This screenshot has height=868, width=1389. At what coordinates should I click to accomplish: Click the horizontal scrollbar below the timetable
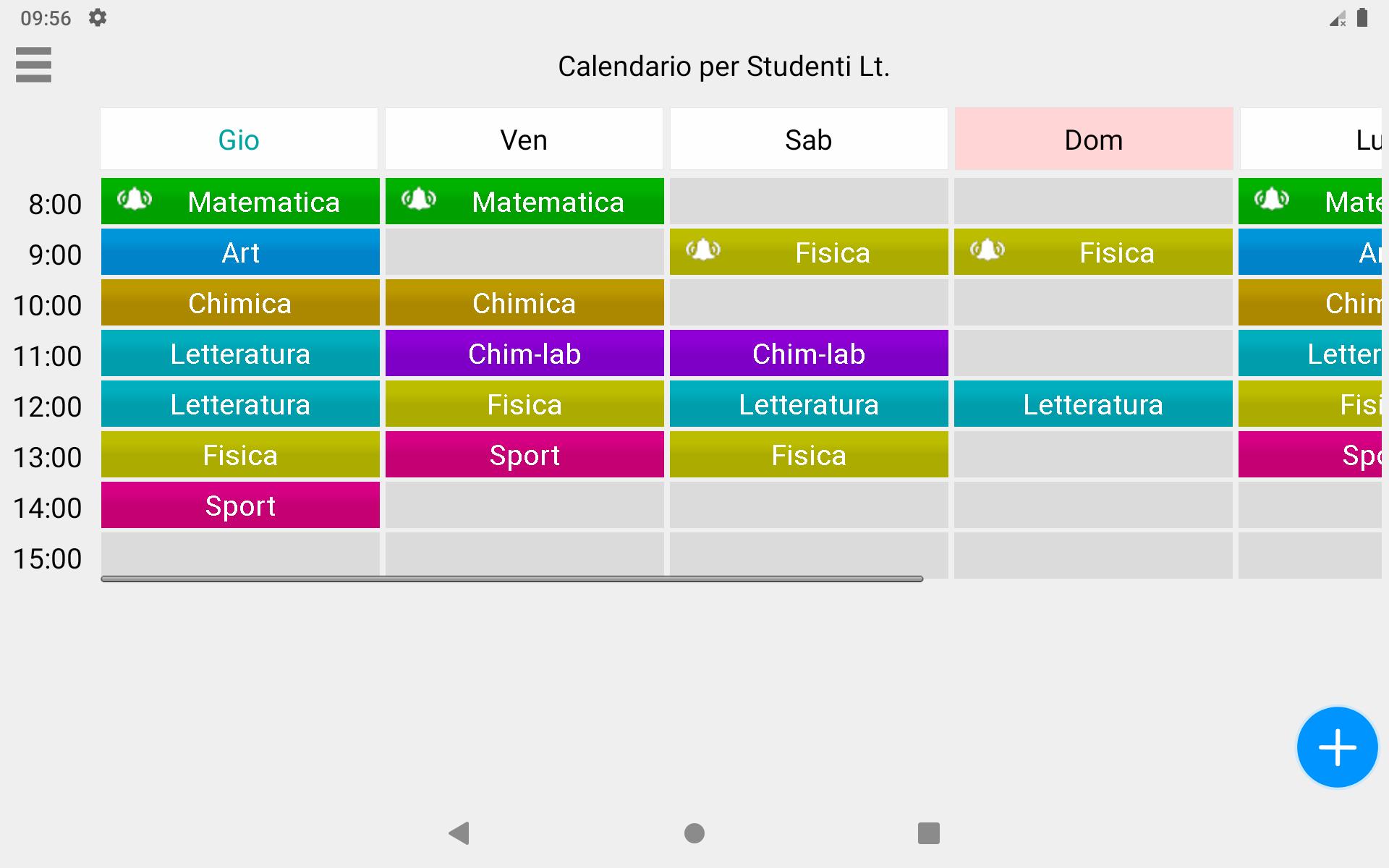coord(512,579)
